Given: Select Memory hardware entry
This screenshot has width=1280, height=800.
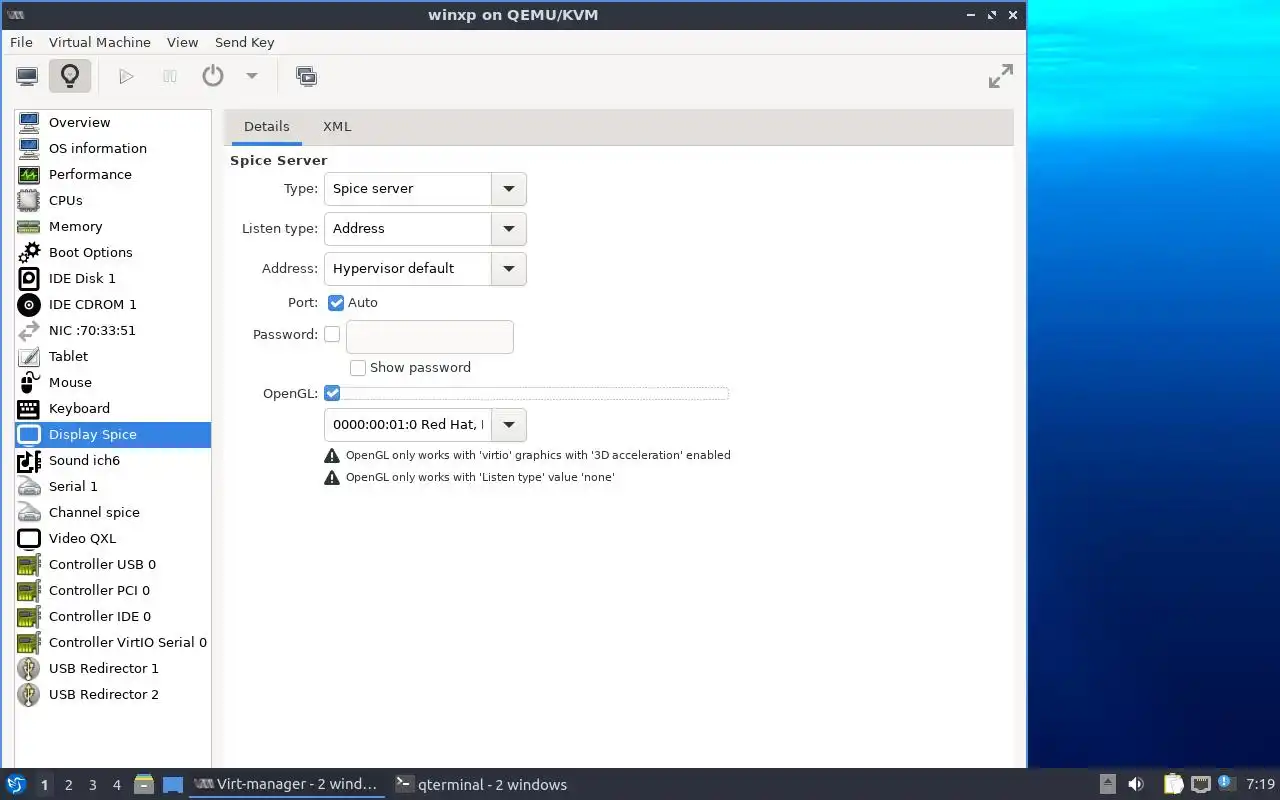Looking at the screenshot, I should pos(113,226).
